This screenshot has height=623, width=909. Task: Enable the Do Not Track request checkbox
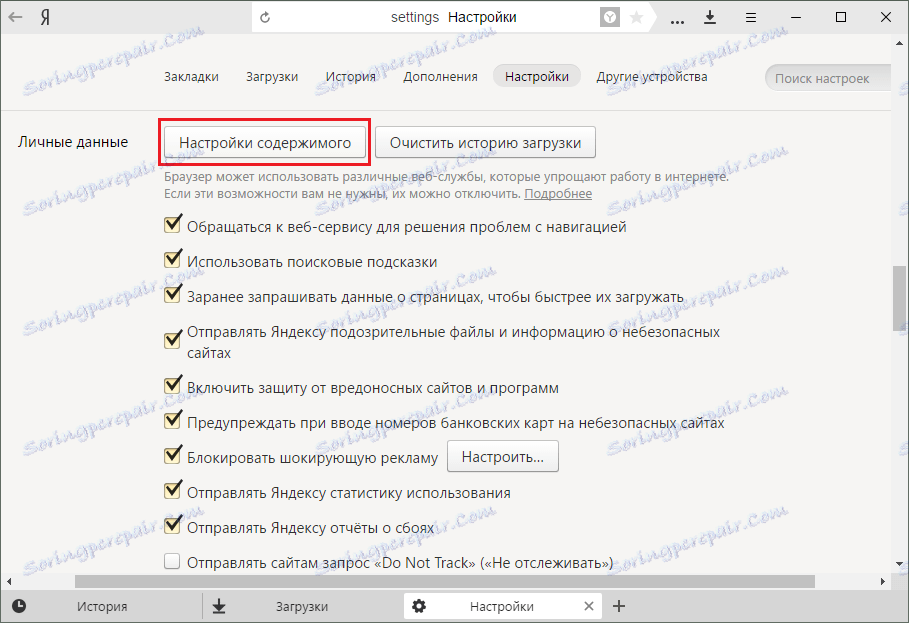(172, 562)
